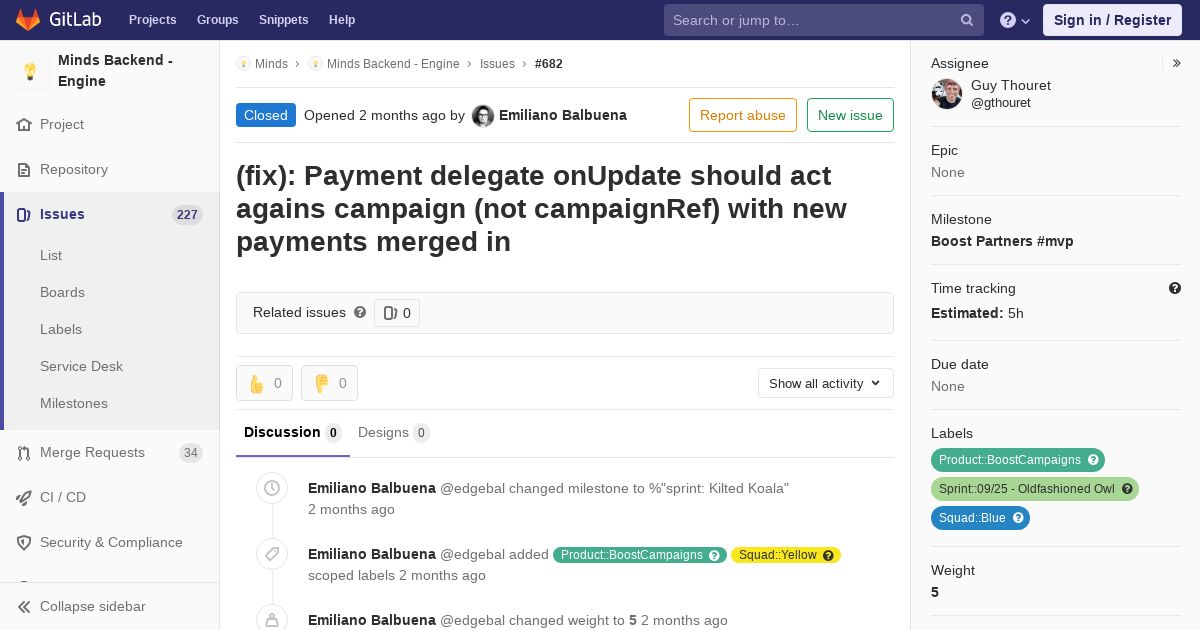Click the Closed status badge
This screenshot has width=1200, height=630.
(x=266, y=115)
